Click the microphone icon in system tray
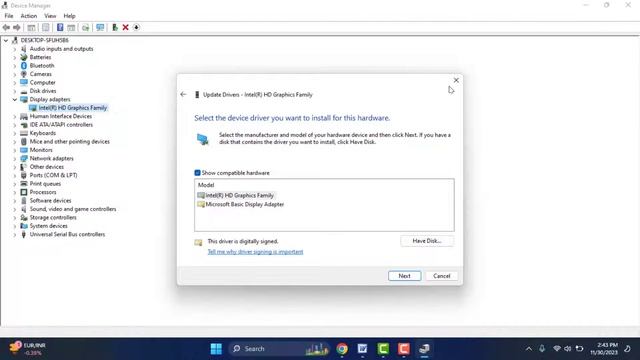This screenshot has height=360, width=640. pos(542,349)
